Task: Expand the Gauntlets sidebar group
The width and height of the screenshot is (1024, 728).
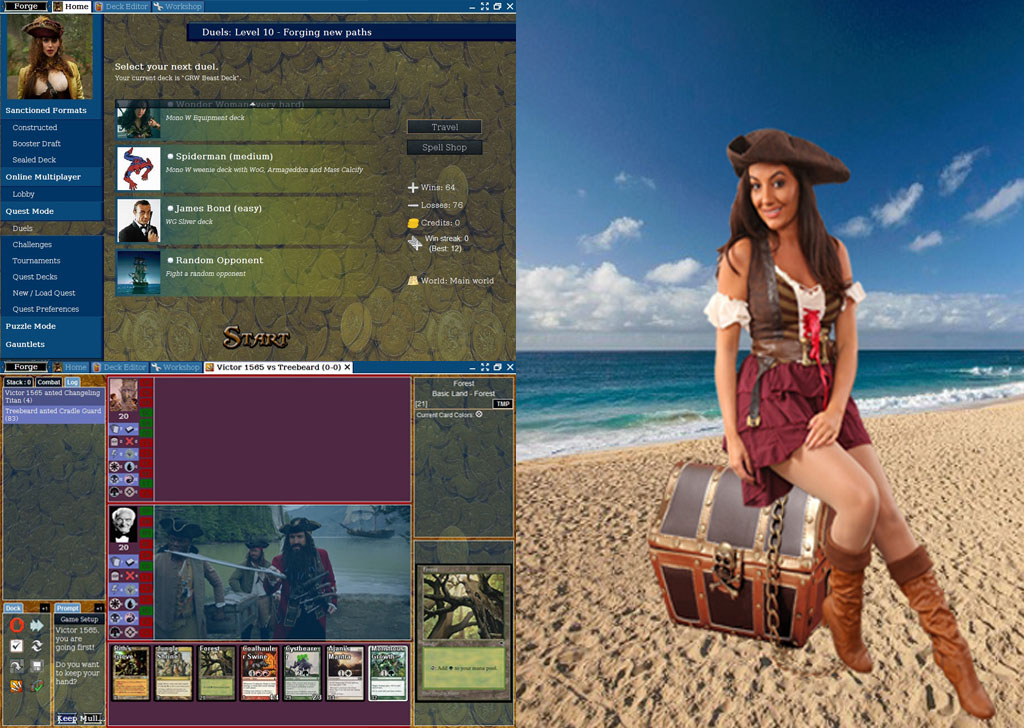Action: 52,345
